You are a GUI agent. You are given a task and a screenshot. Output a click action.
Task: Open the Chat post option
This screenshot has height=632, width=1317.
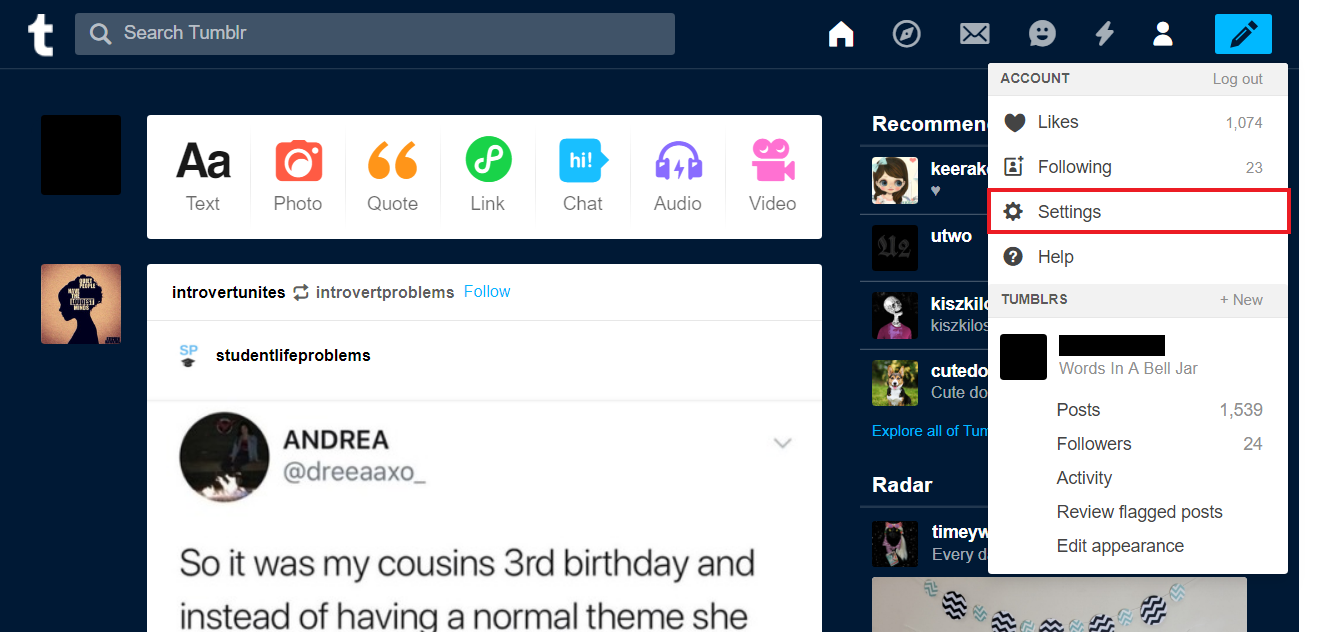[582, 177]
